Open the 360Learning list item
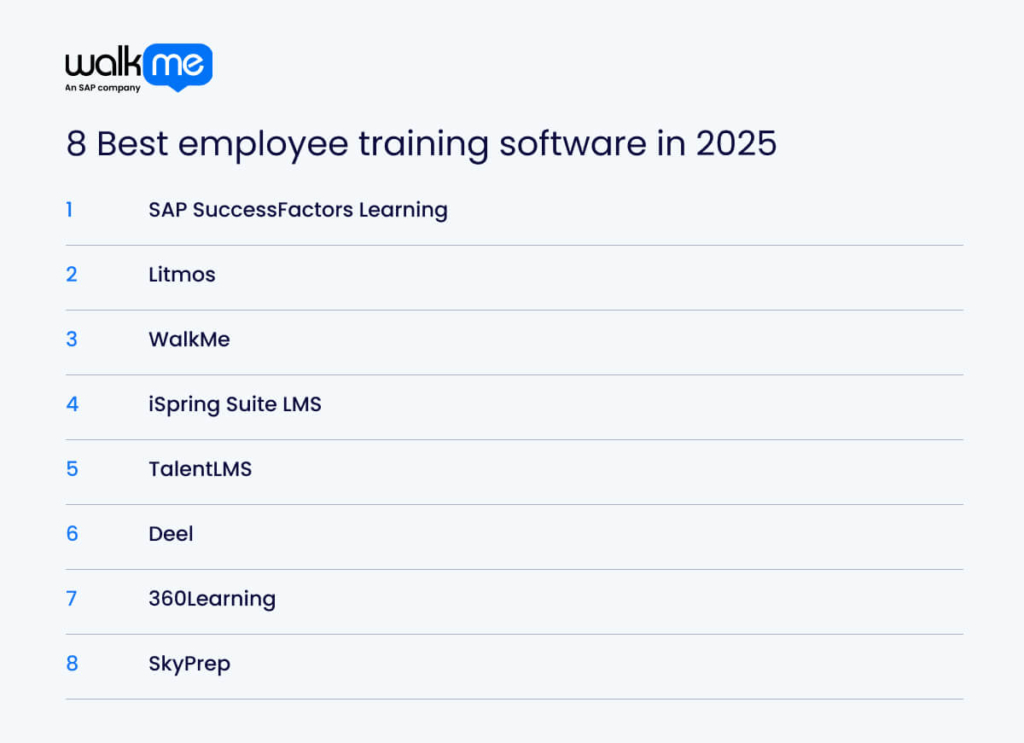The height and width of the screenshot is (743, 1024). [x=211, y=599]
